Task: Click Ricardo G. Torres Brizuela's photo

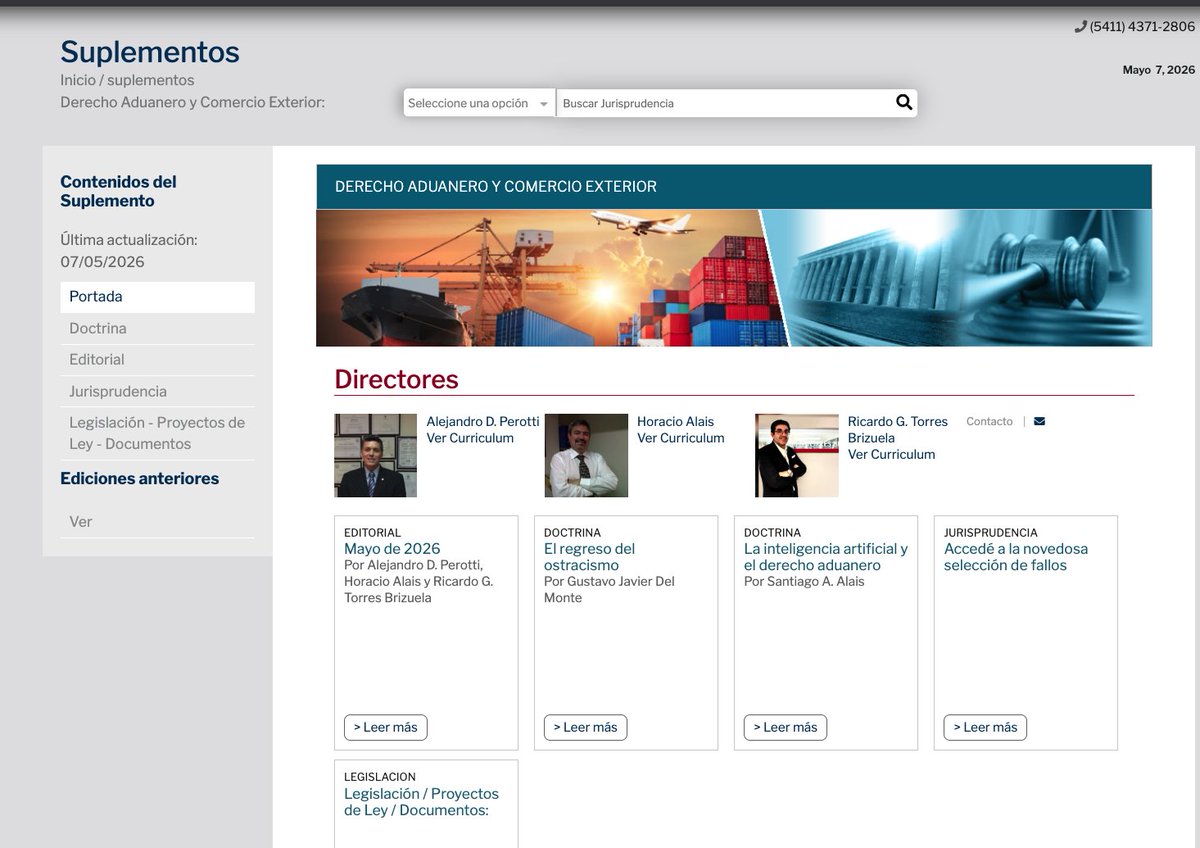Action: [797, 456]
